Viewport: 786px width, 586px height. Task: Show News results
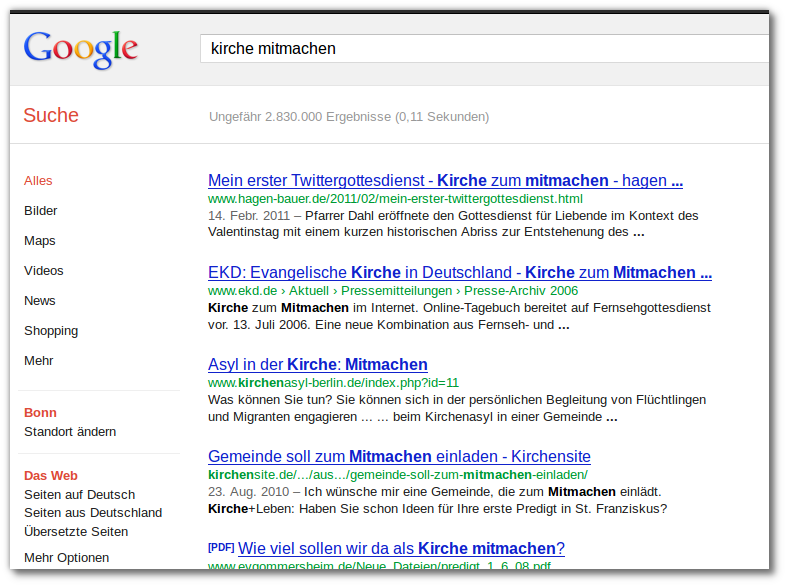pyautogui.click(x=40, y=301)
